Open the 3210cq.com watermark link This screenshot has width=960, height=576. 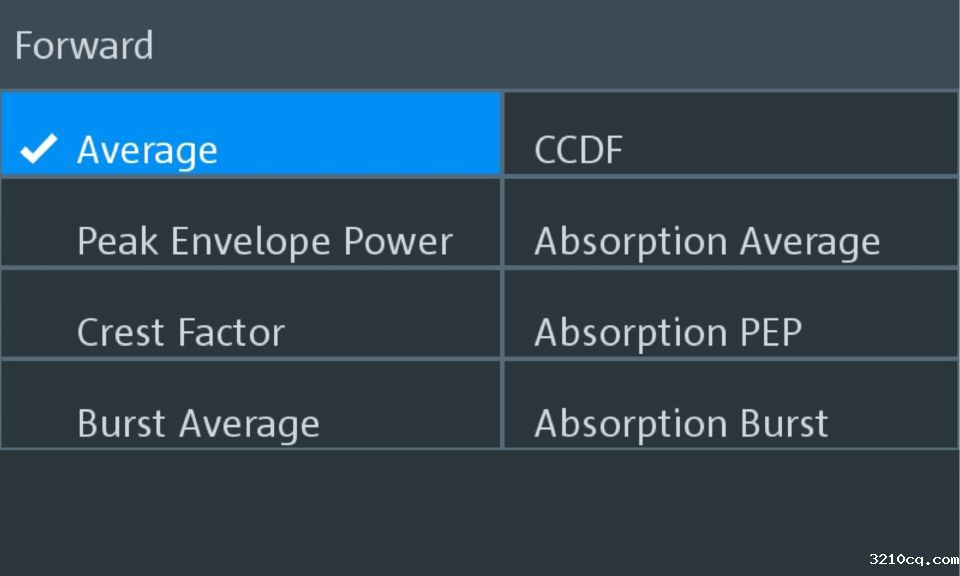click(914, 559)
